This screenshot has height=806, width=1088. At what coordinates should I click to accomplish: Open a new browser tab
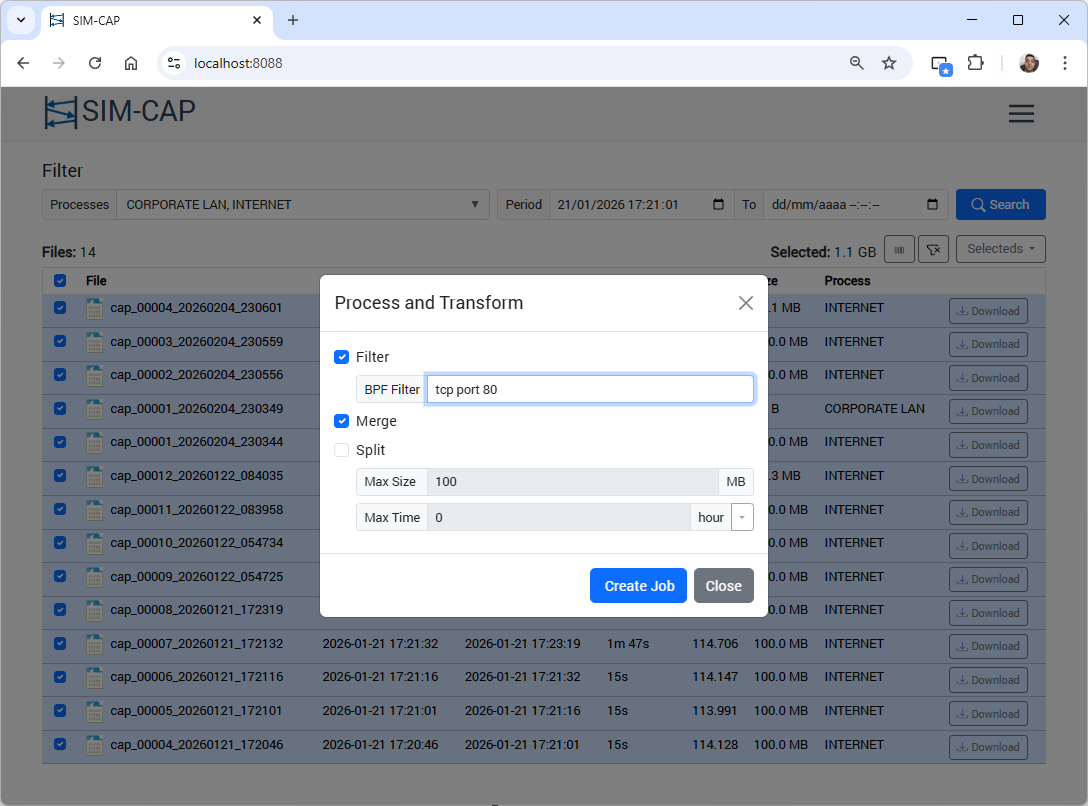[293, 20]
